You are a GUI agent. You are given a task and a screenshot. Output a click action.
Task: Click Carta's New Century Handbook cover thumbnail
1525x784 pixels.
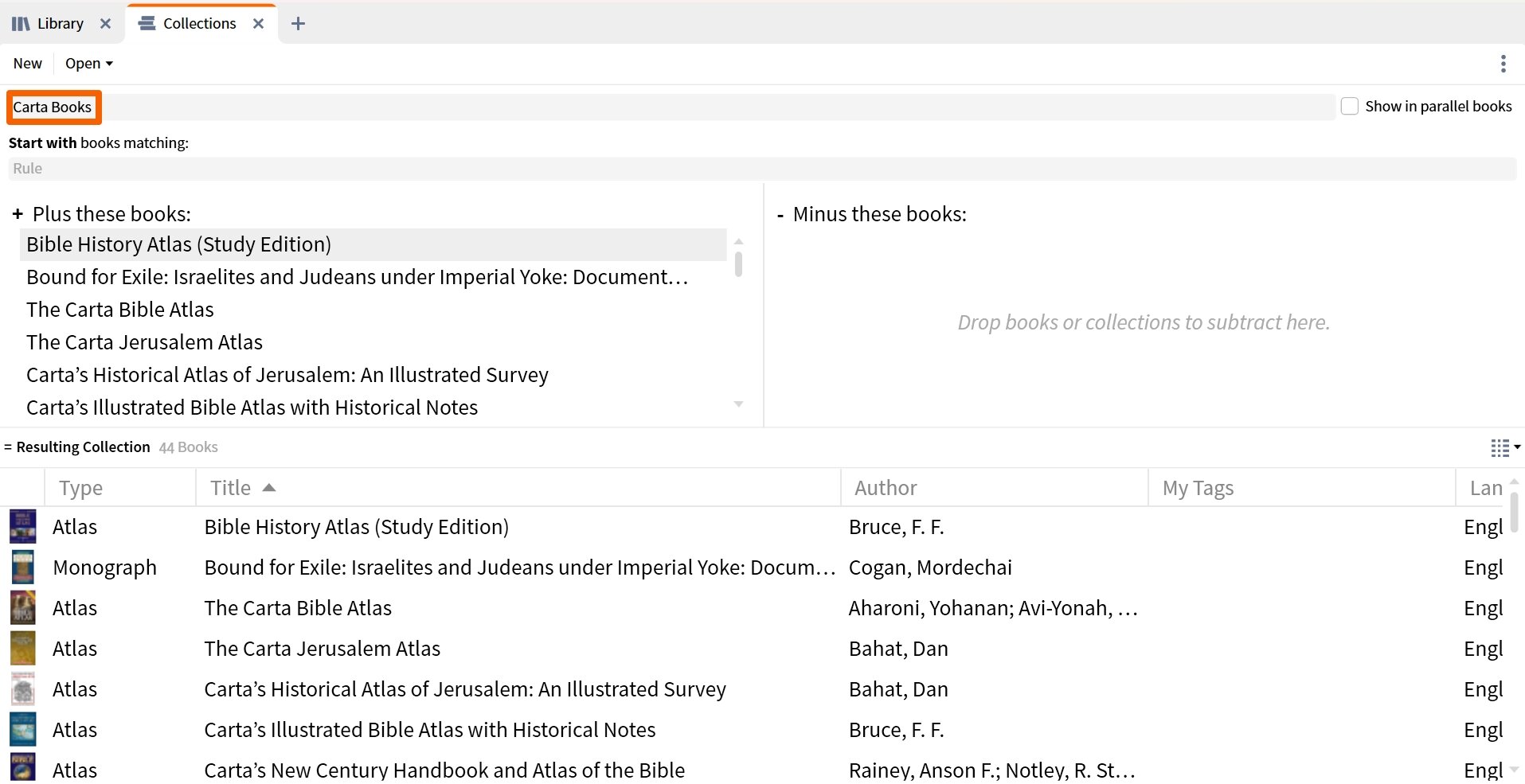coord(22,769)
